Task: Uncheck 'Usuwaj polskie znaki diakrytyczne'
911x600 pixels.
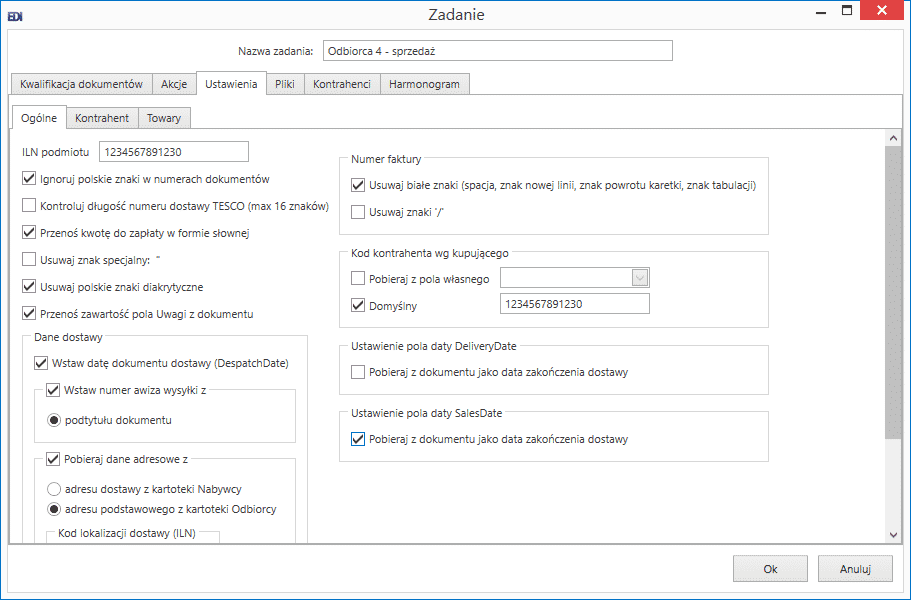Action: [x=29, y=286]
